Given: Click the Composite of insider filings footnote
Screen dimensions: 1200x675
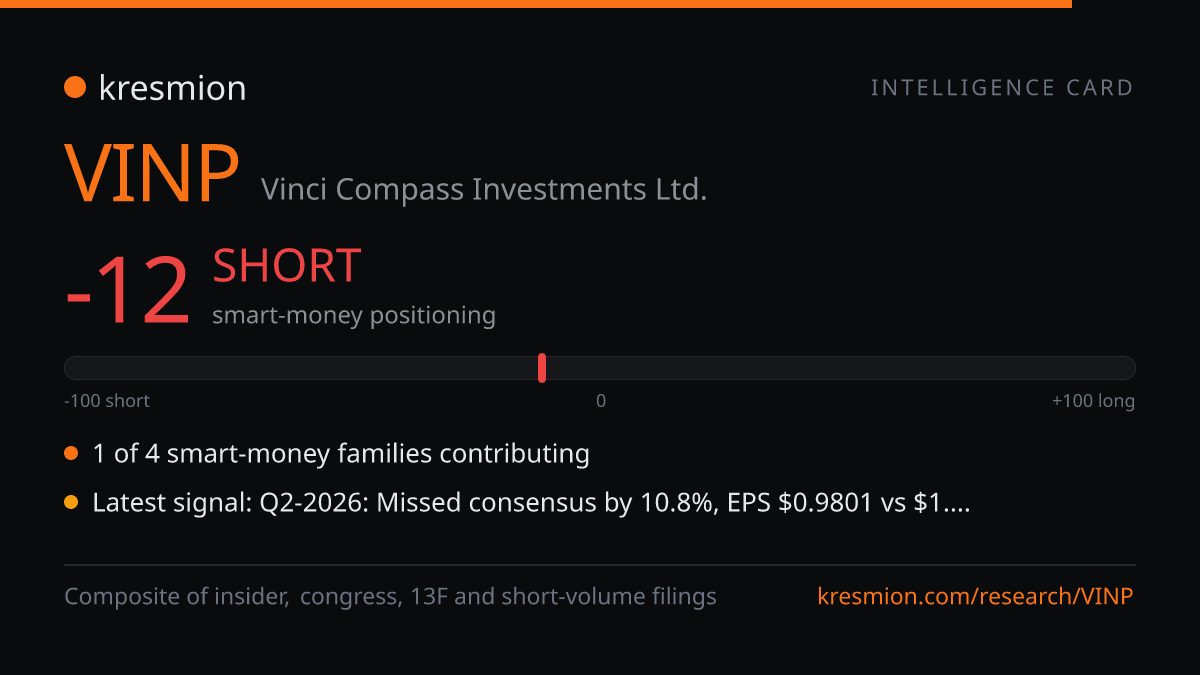Looking at the screenshot, I should [x=390, y=597].
